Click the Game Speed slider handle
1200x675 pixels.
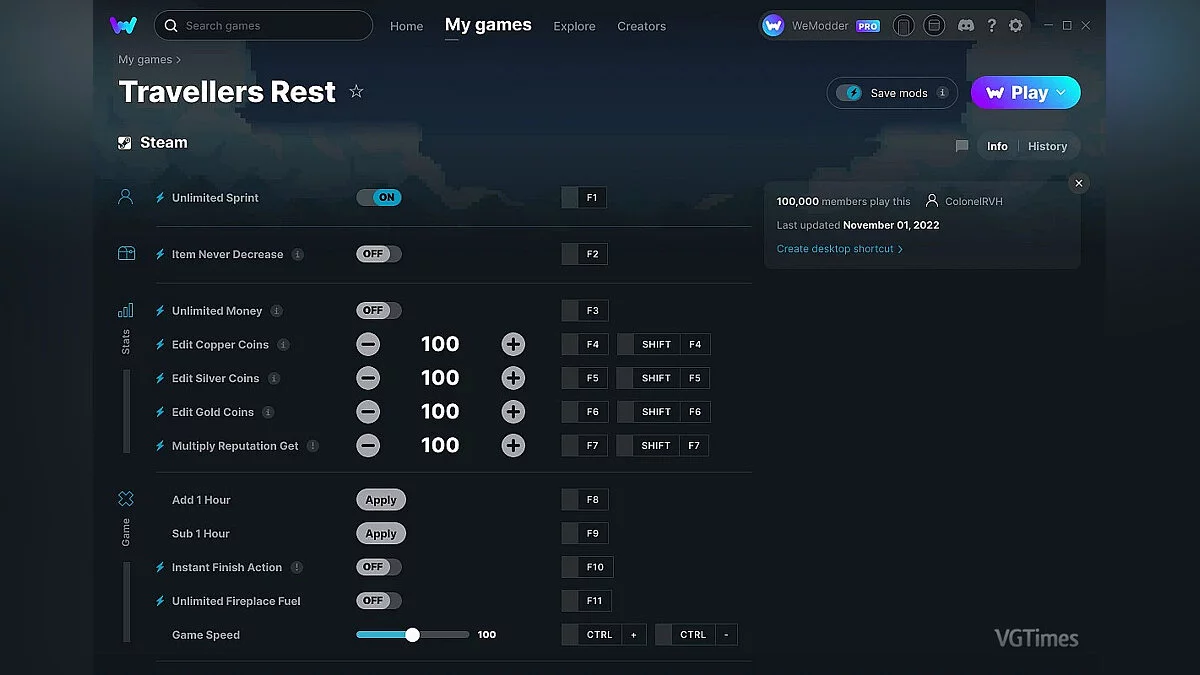(x=412, y=635)
